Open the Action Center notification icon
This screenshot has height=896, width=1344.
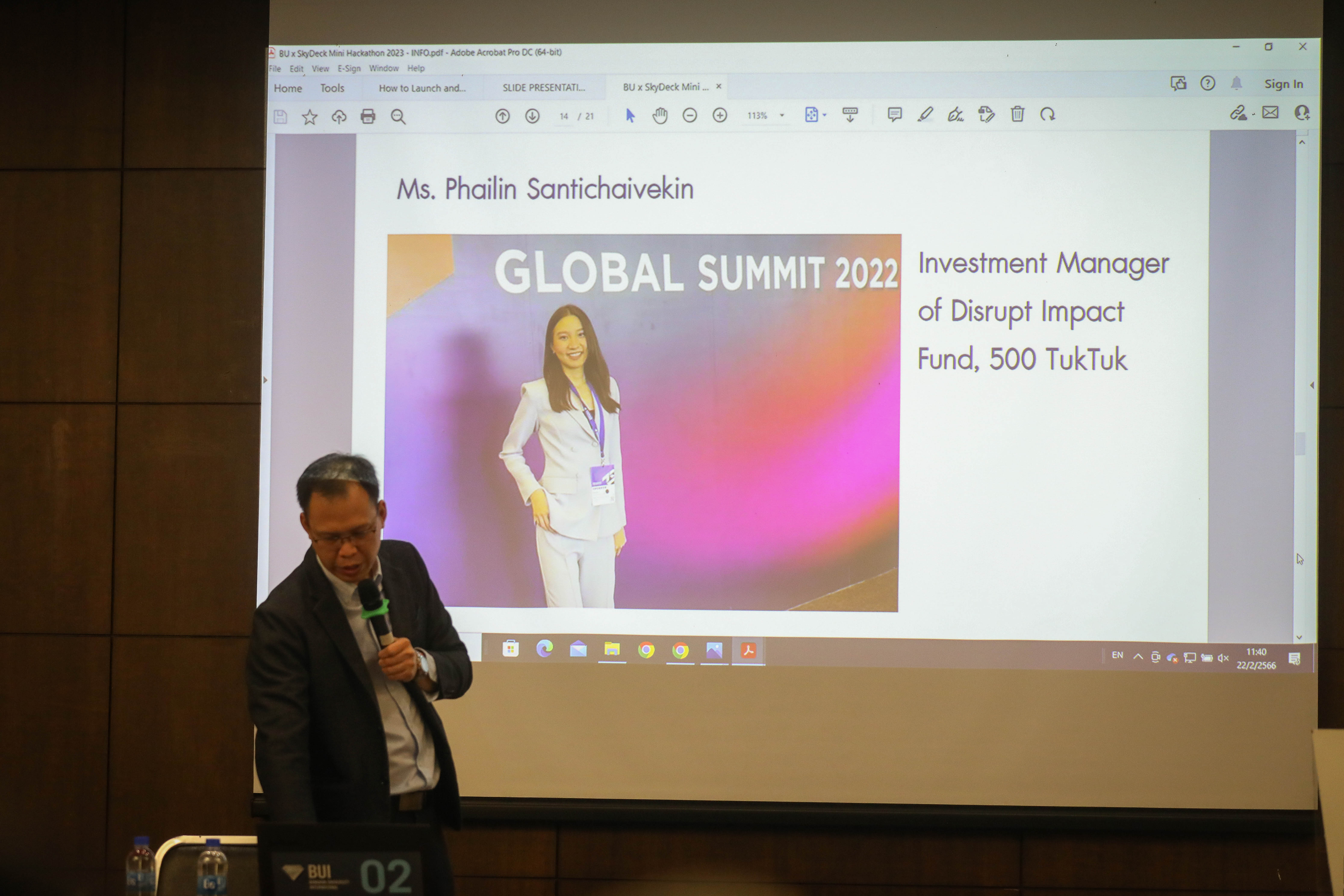[x=1294, y=659]
